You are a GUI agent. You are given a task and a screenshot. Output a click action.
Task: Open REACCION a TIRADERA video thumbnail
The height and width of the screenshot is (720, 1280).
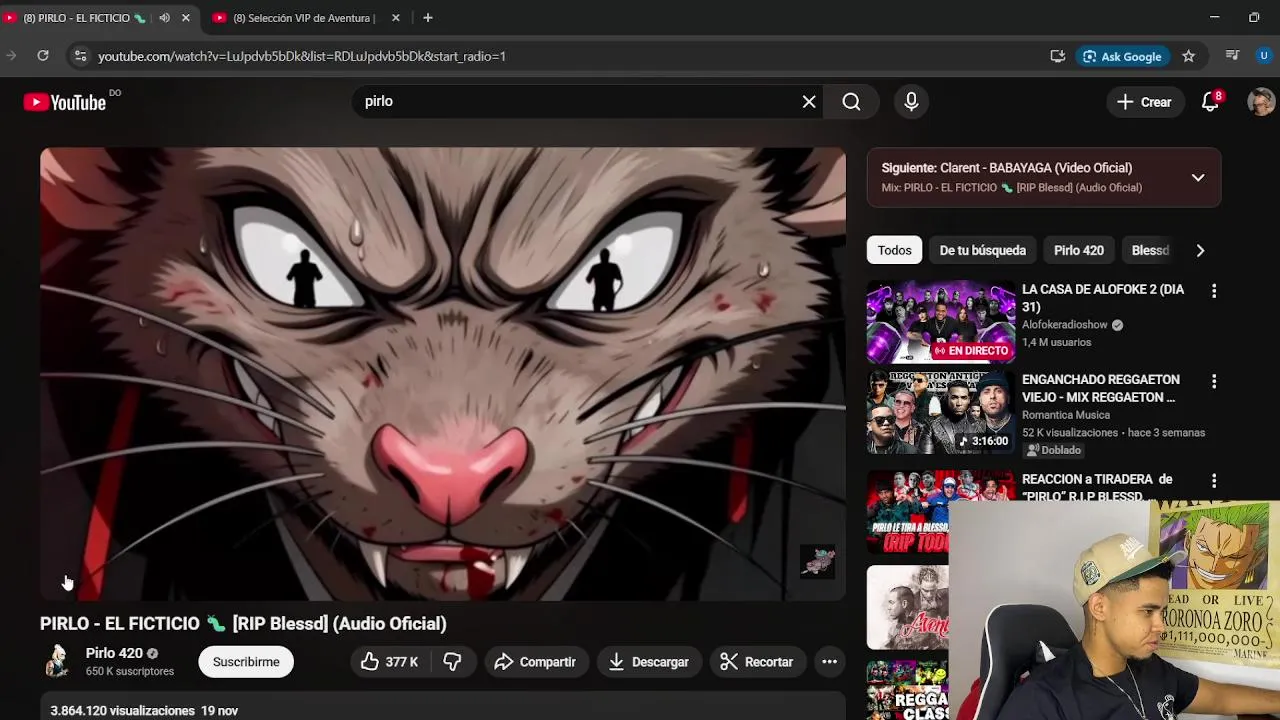[x=910, y=511]
